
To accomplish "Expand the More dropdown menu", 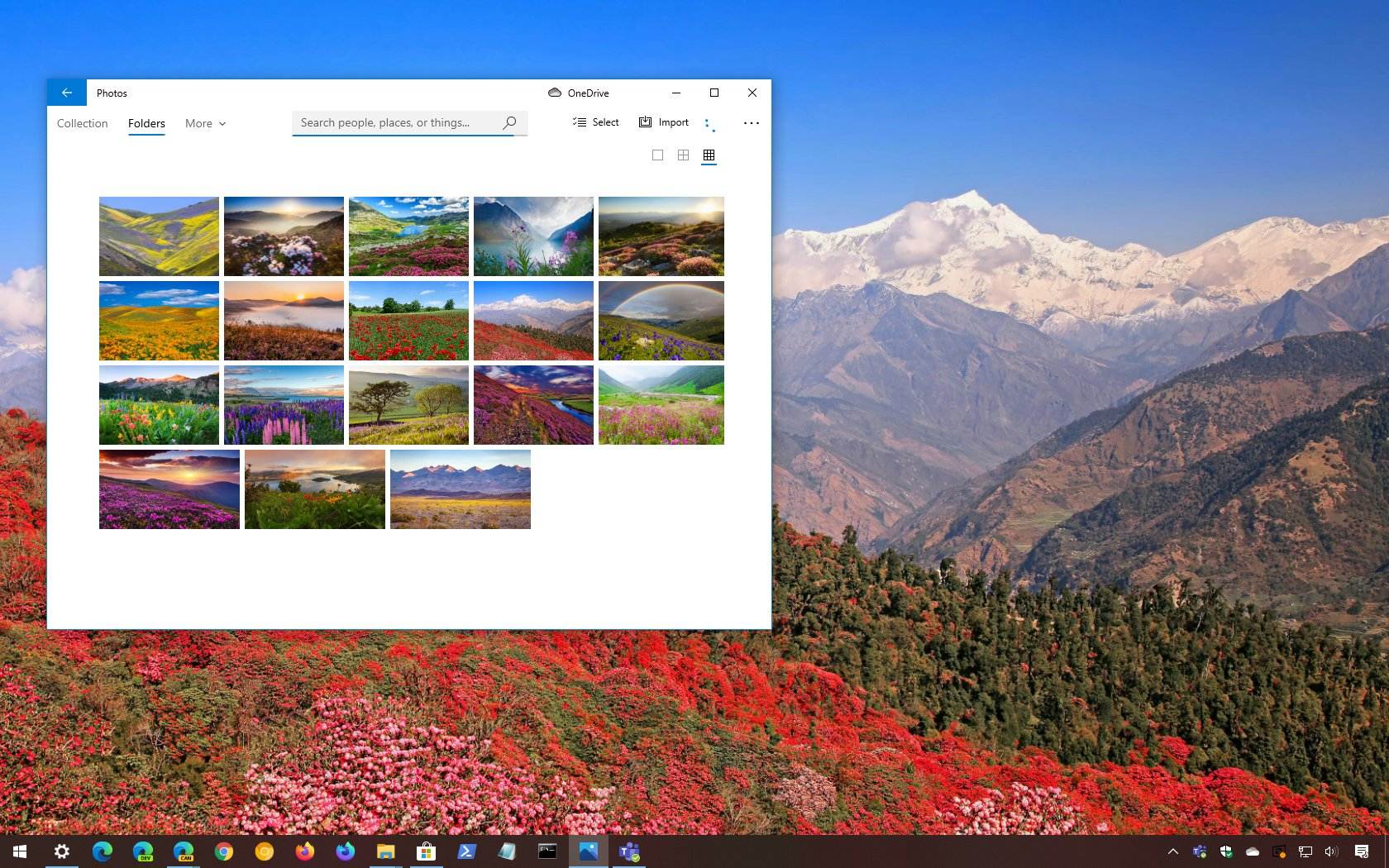I will coord(205,123).
